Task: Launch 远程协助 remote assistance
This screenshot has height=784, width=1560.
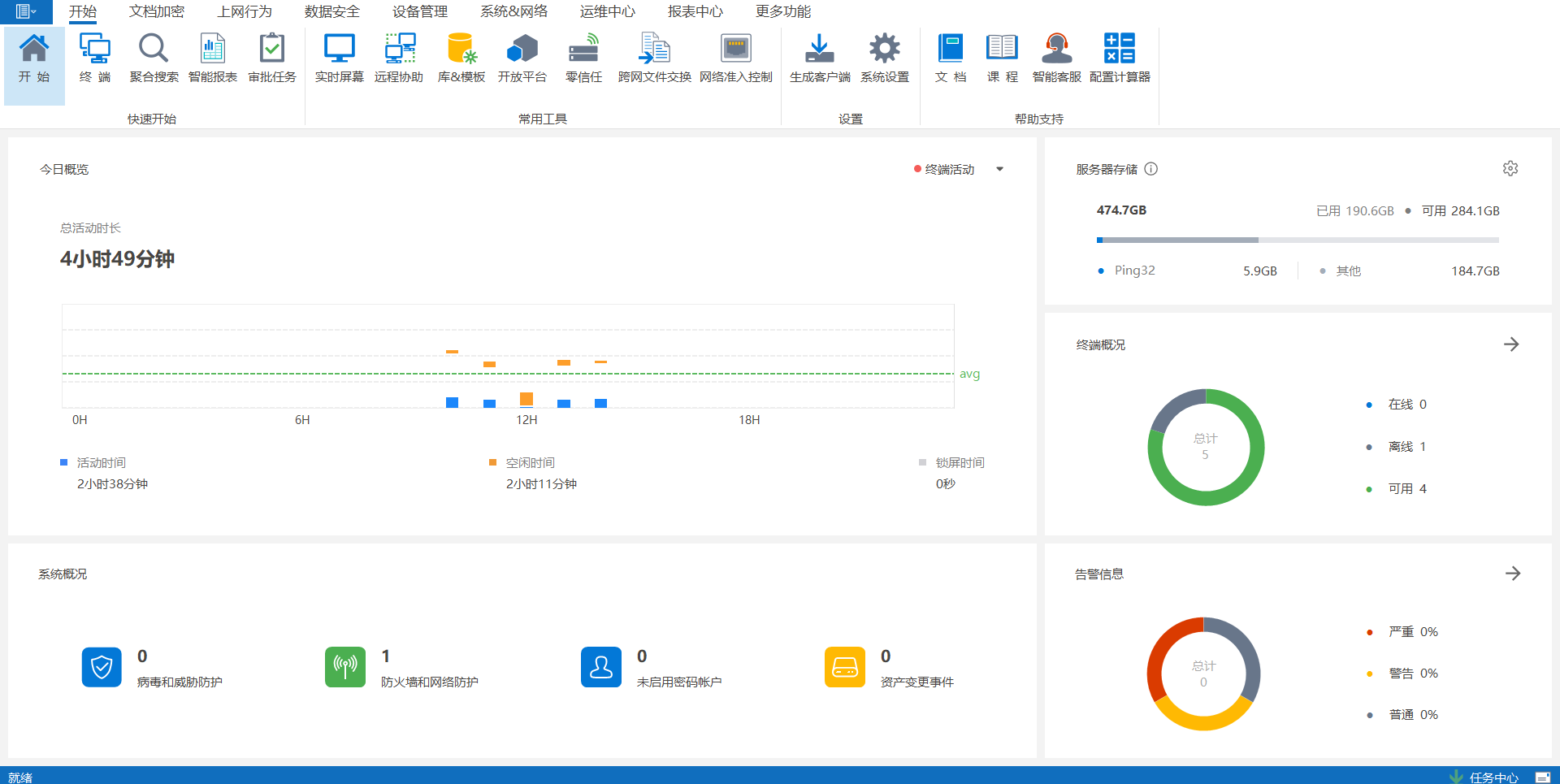Action: [x=398, y=58]
